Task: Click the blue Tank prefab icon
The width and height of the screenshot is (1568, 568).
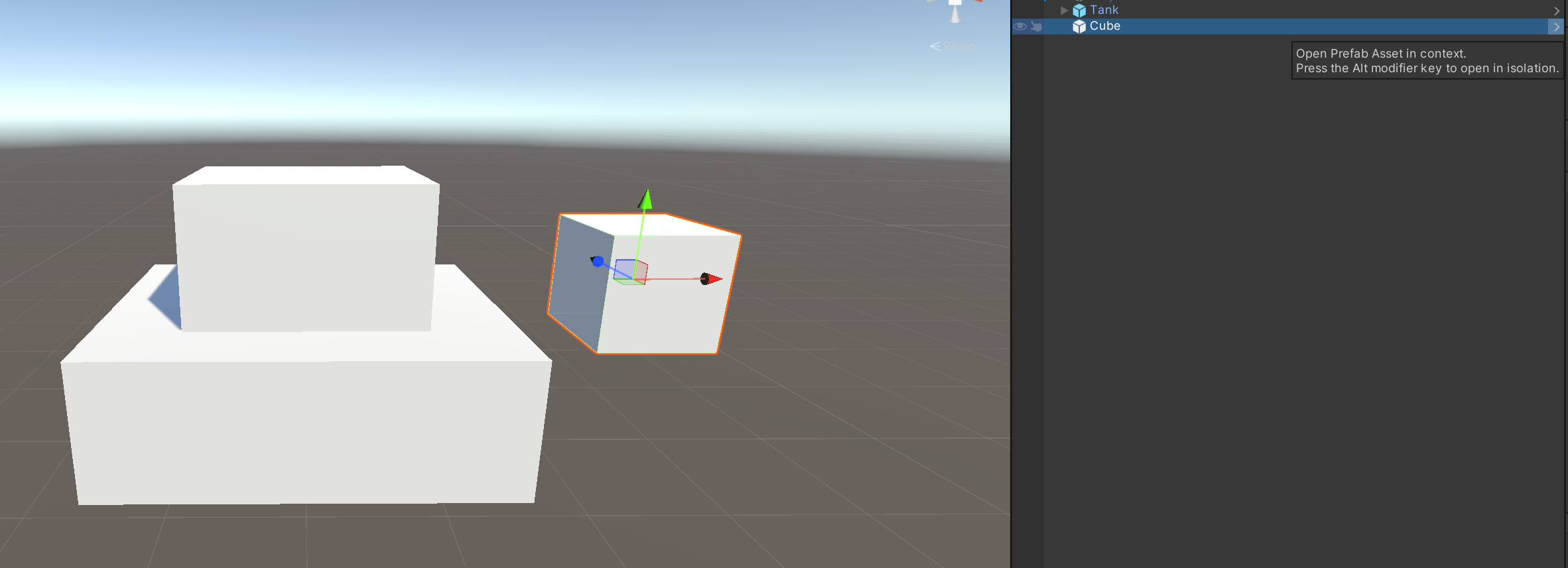Action: pyautogui.click(x=1079, y=10)
